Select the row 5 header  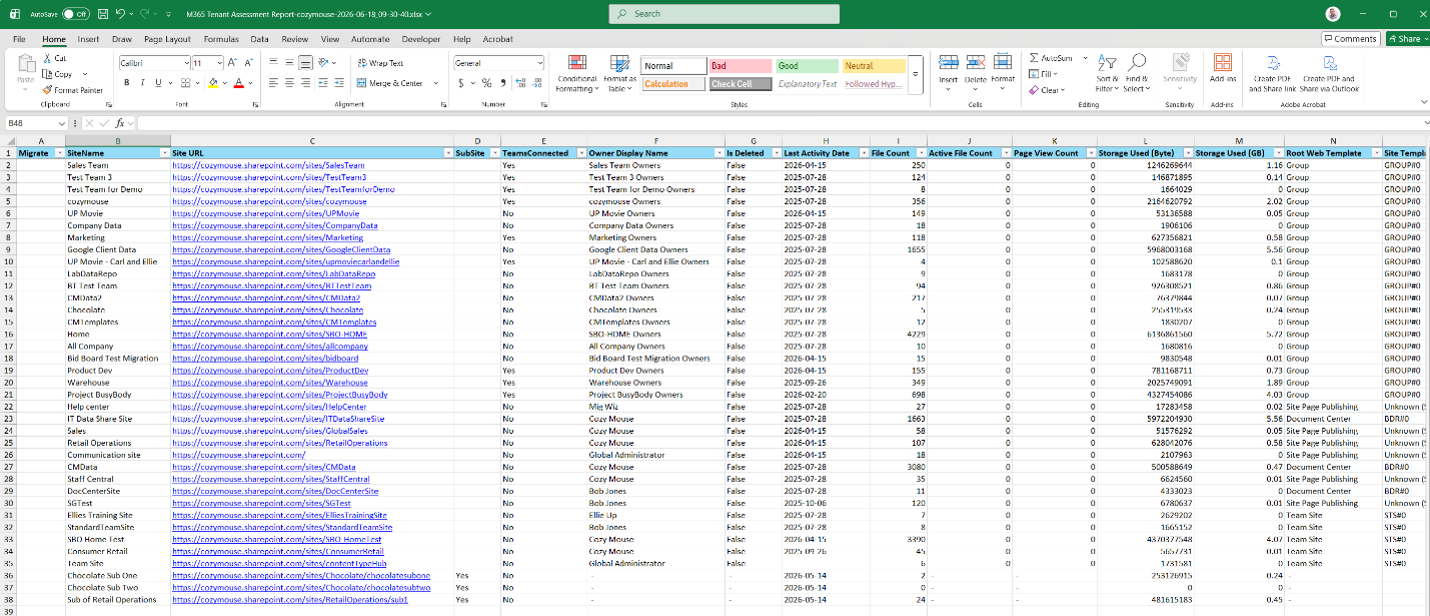[x=8, y=201]
